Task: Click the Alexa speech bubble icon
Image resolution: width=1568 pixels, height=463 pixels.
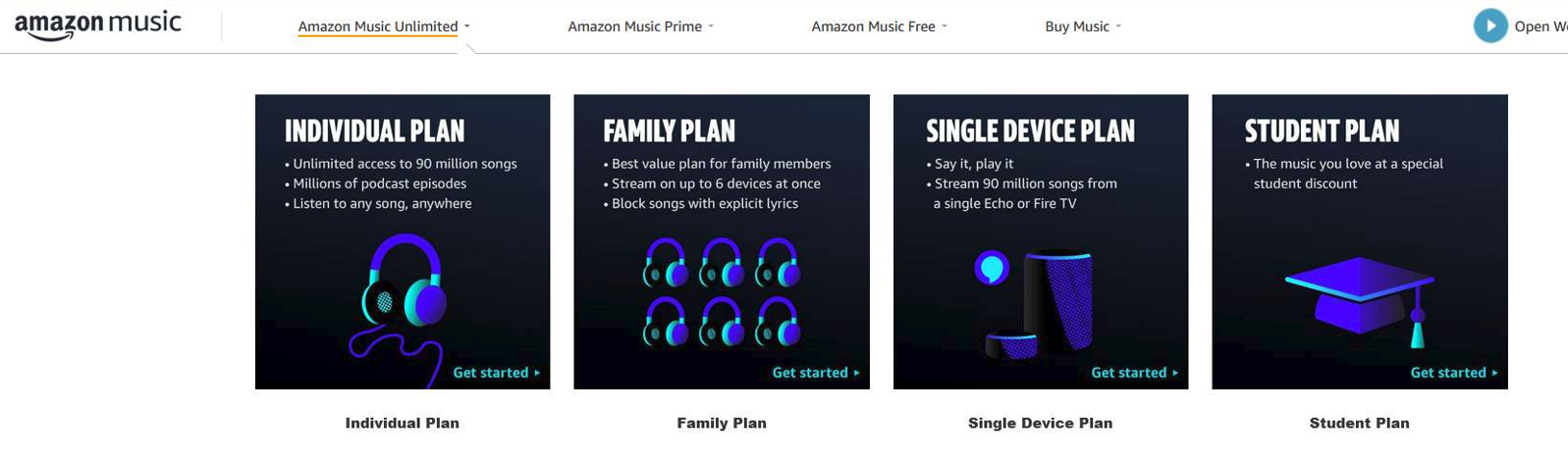Action: tap(992, 267)
